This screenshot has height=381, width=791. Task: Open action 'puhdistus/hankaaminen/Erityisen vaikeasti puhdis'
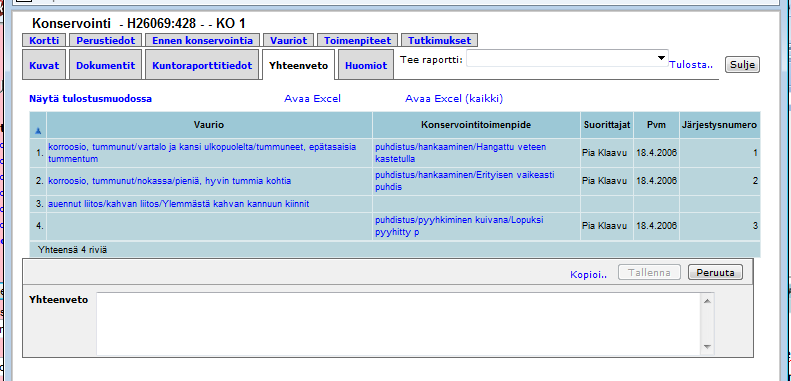[465, 181]
